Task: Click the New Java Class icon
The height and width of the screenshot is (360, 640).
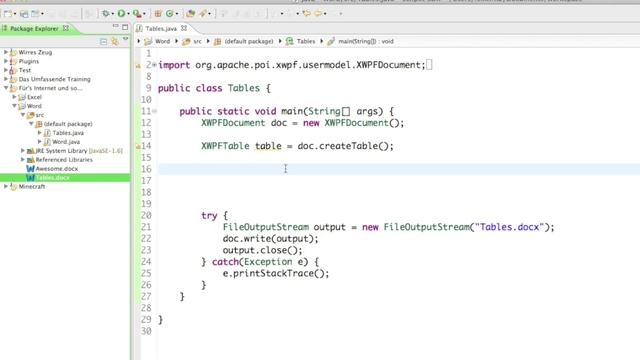Action: click(170, 14)
